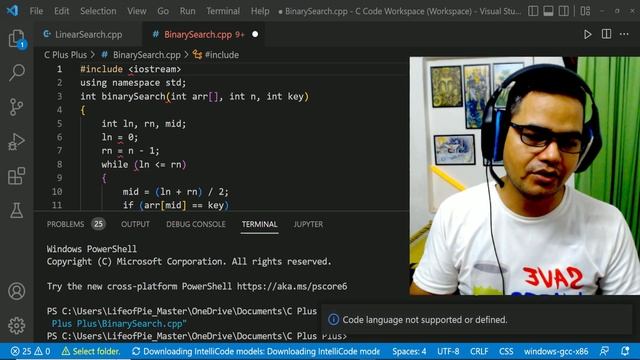Click the VS Code logo icon
640x360 pixels.
[x=12, y=10]
